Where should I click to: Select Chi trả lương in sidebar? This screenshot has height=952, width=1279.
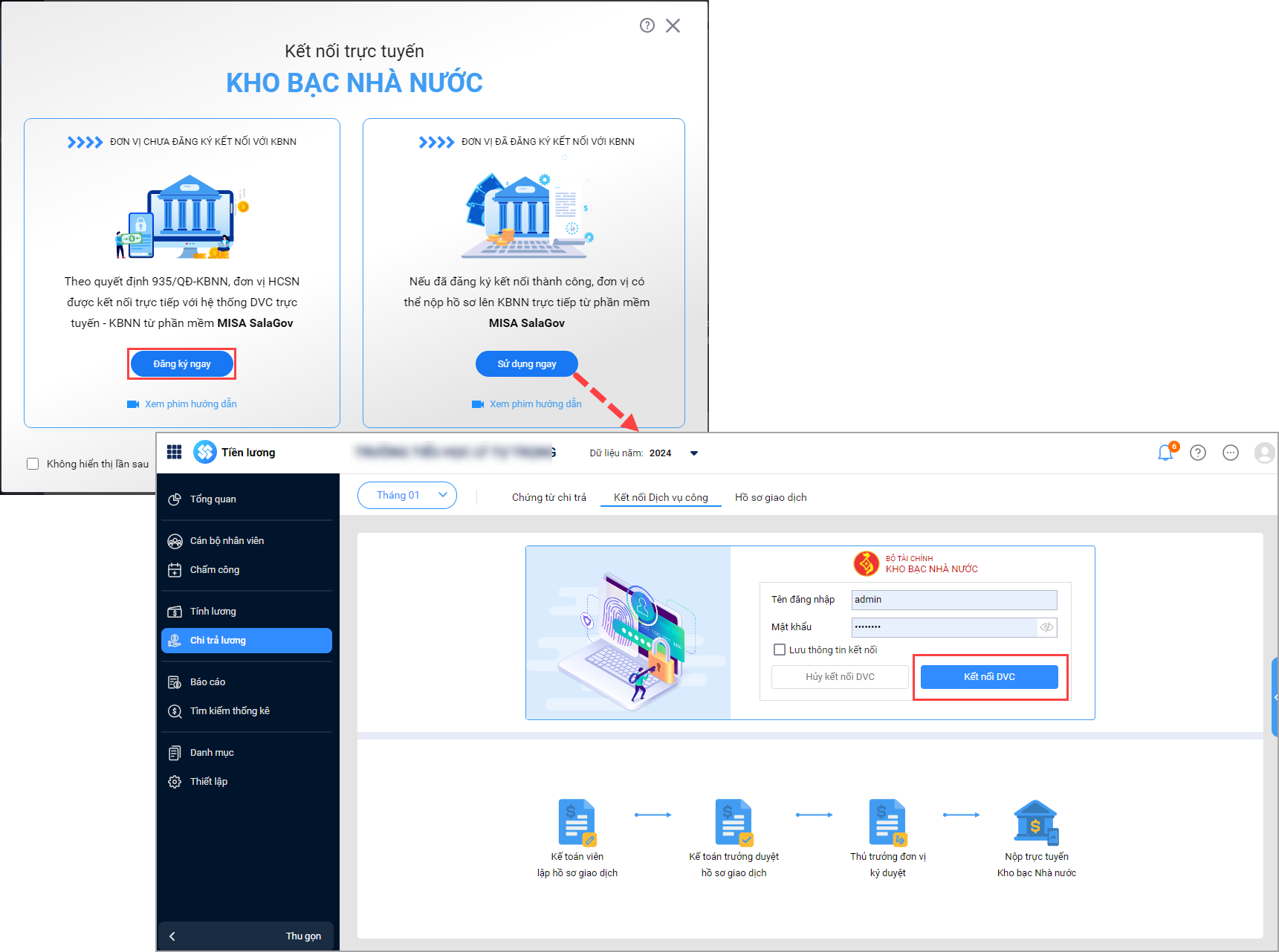click(247, 641)
